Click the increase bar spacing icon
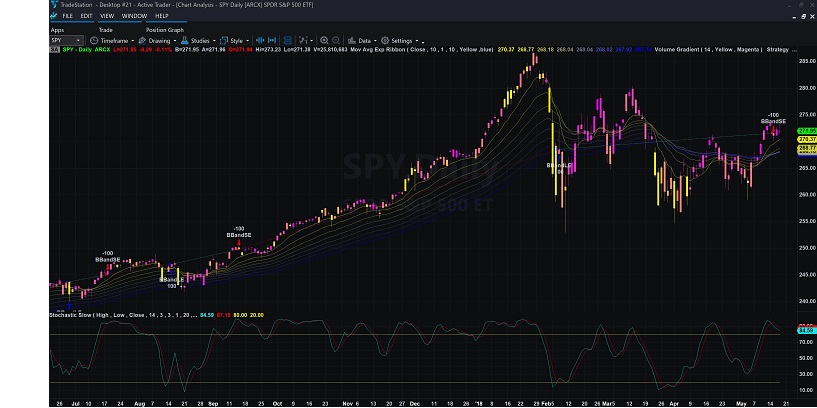 [x=272, y=41]
